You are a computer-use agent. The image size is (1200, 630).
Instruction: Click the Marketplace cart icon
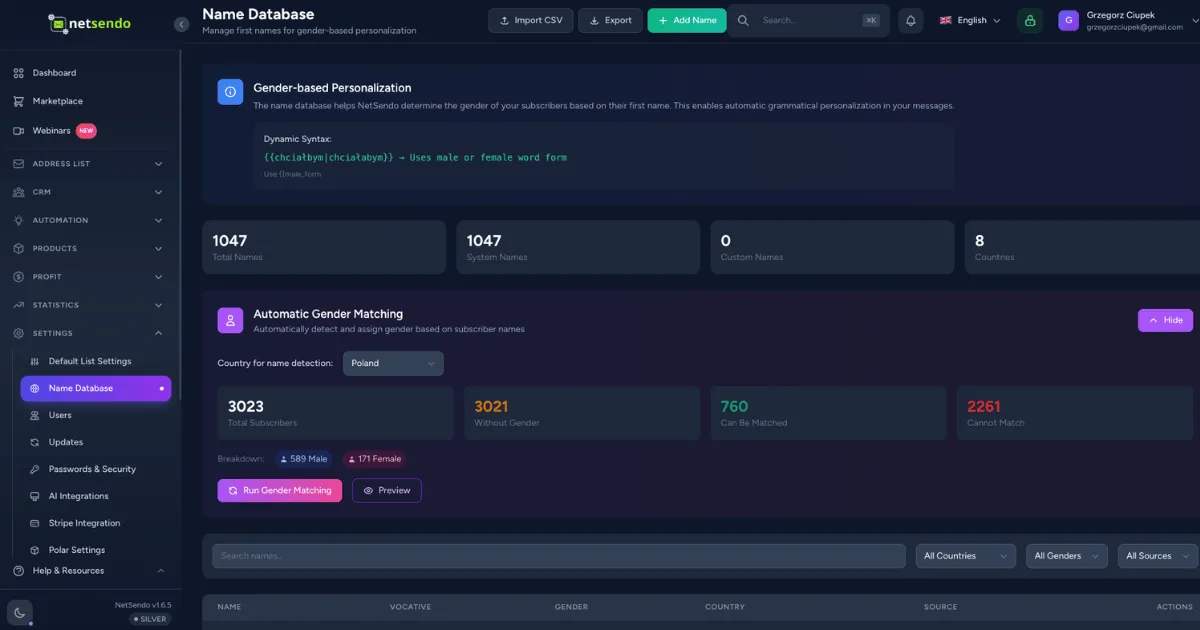tap(19, 101)
